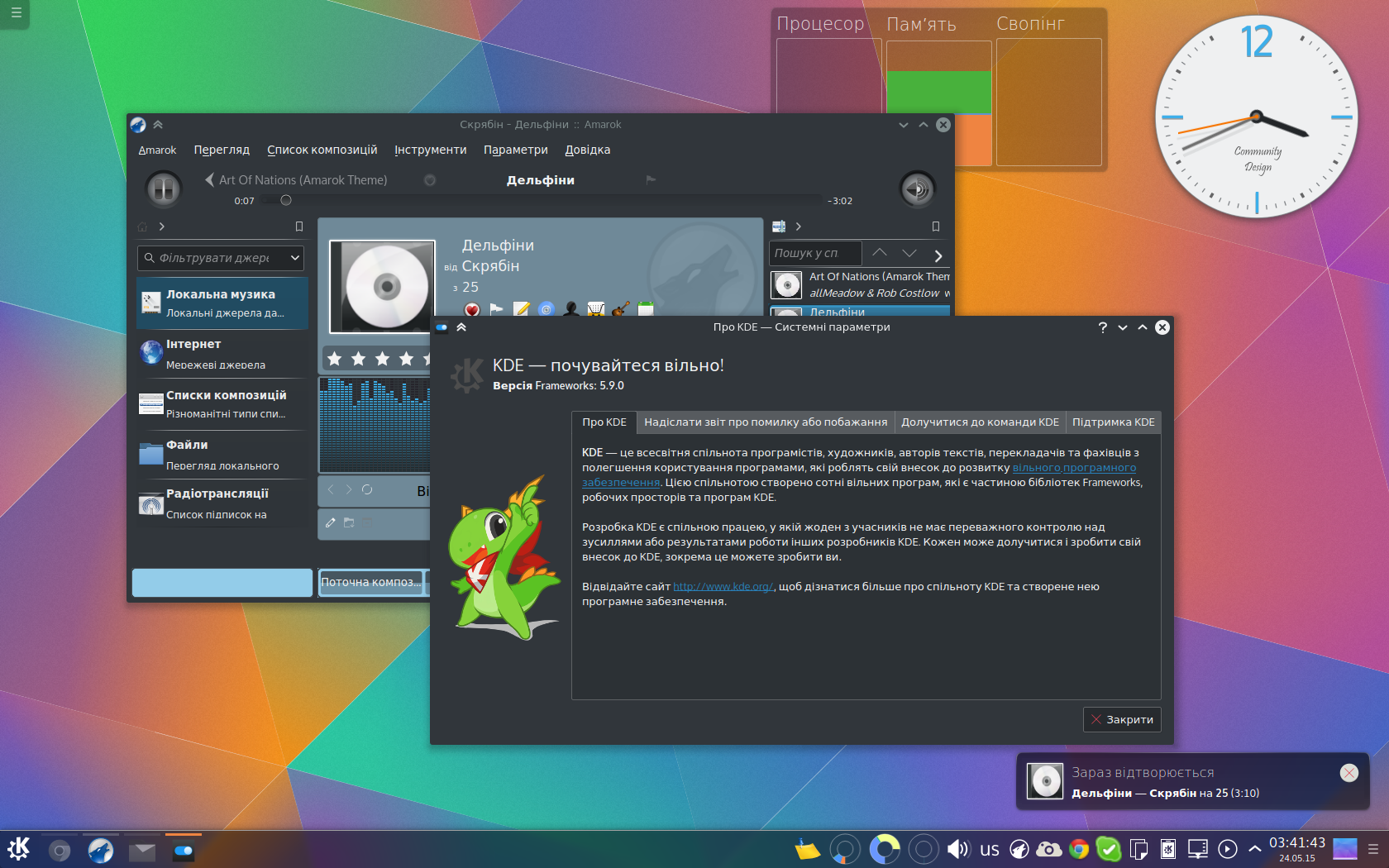1389x868 pixels.
Task: Click the Chrome icon in the system tray
Action: [1078, 849]
